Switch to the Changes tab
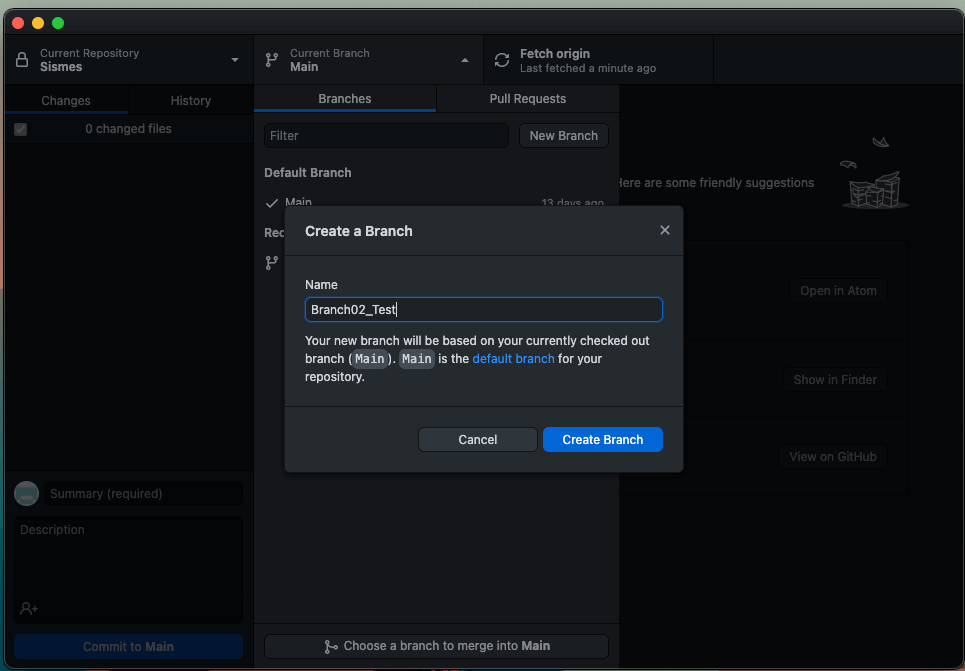Viewport: 965px width, 671px height. (66, 100)
